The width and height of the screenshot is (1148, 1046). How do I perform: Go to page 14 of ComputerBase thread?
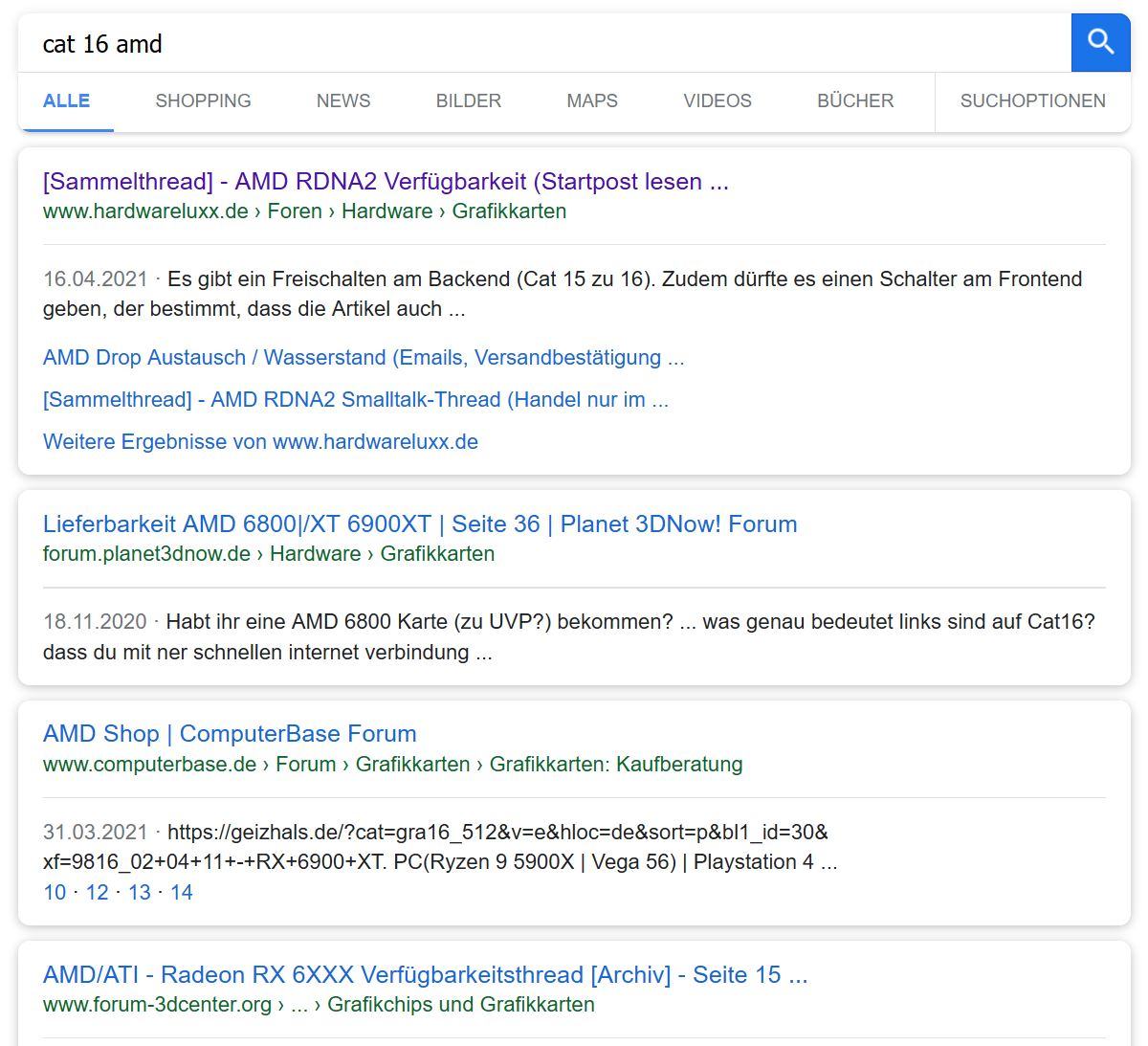click(x=182, y=893)
